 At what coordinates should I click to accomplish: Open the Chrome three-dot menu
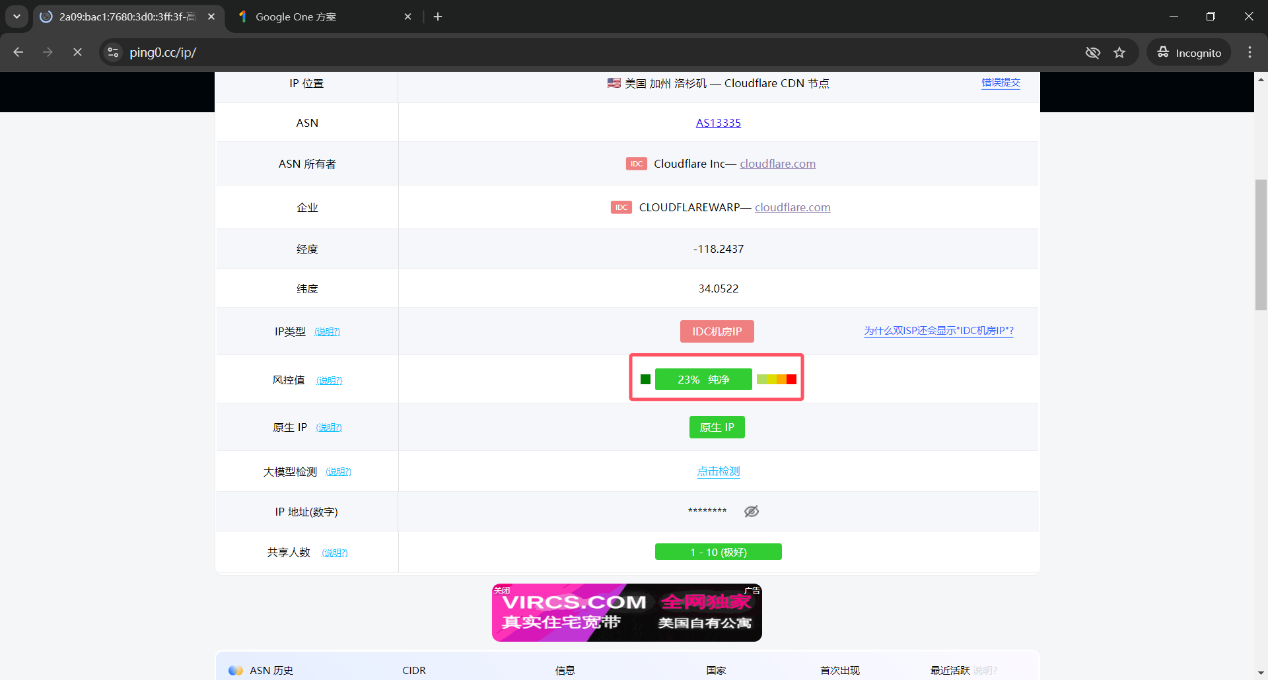pos(1249,52)
